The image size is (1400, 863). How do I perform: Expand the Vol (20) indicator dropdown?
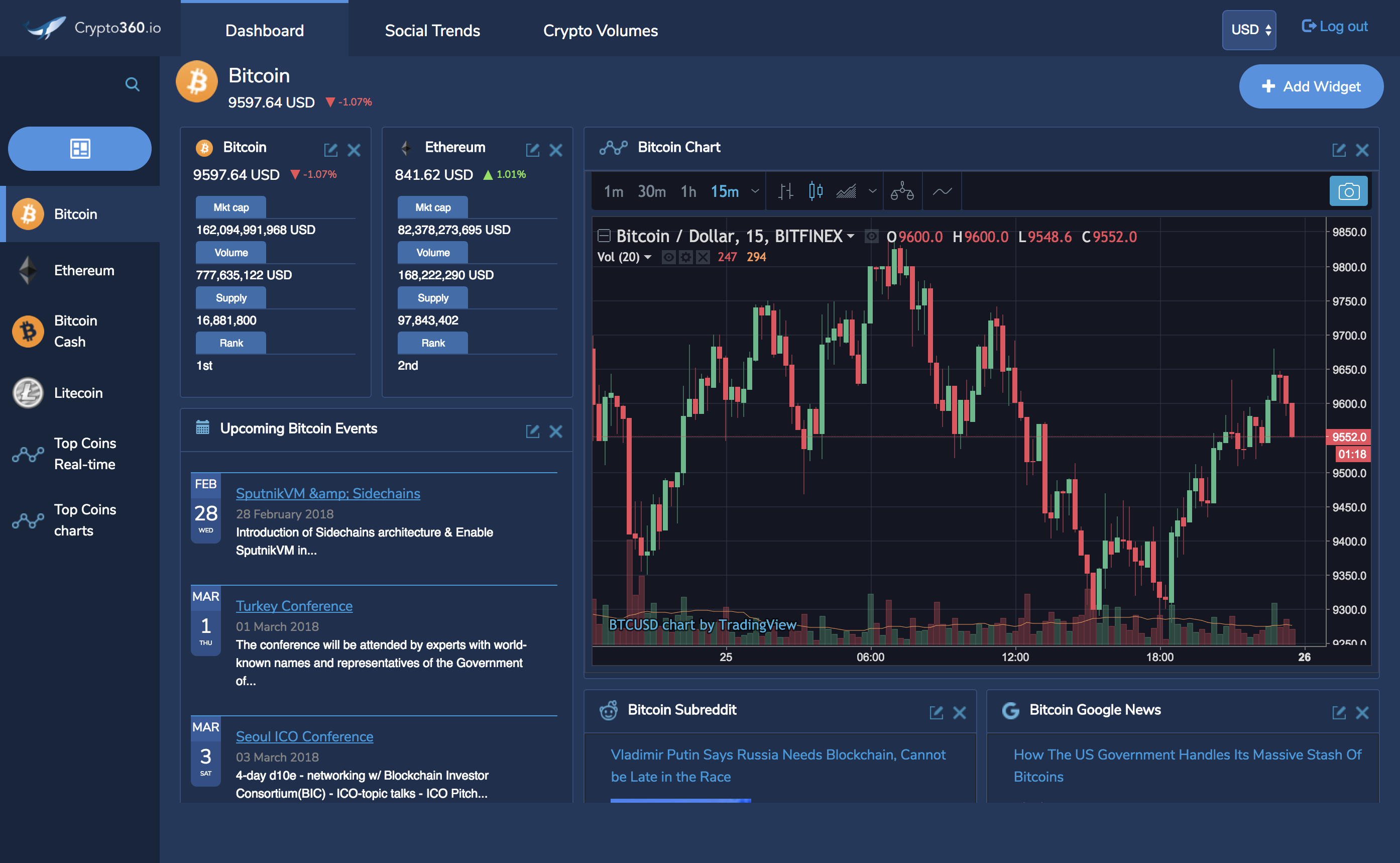pos(647,257)
